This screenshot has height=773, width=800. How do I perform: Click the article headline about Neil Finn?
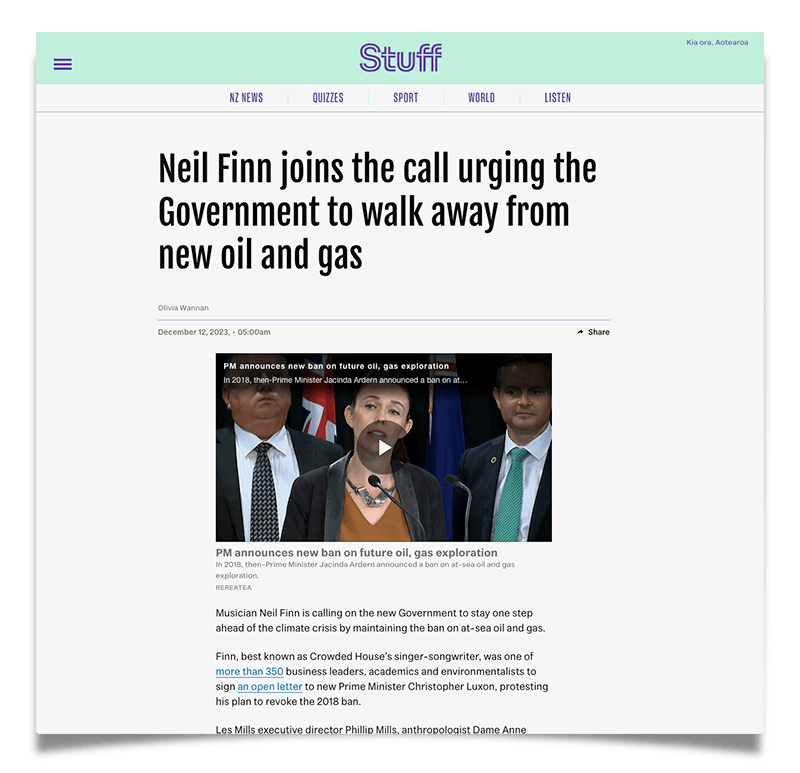(377, 211)
